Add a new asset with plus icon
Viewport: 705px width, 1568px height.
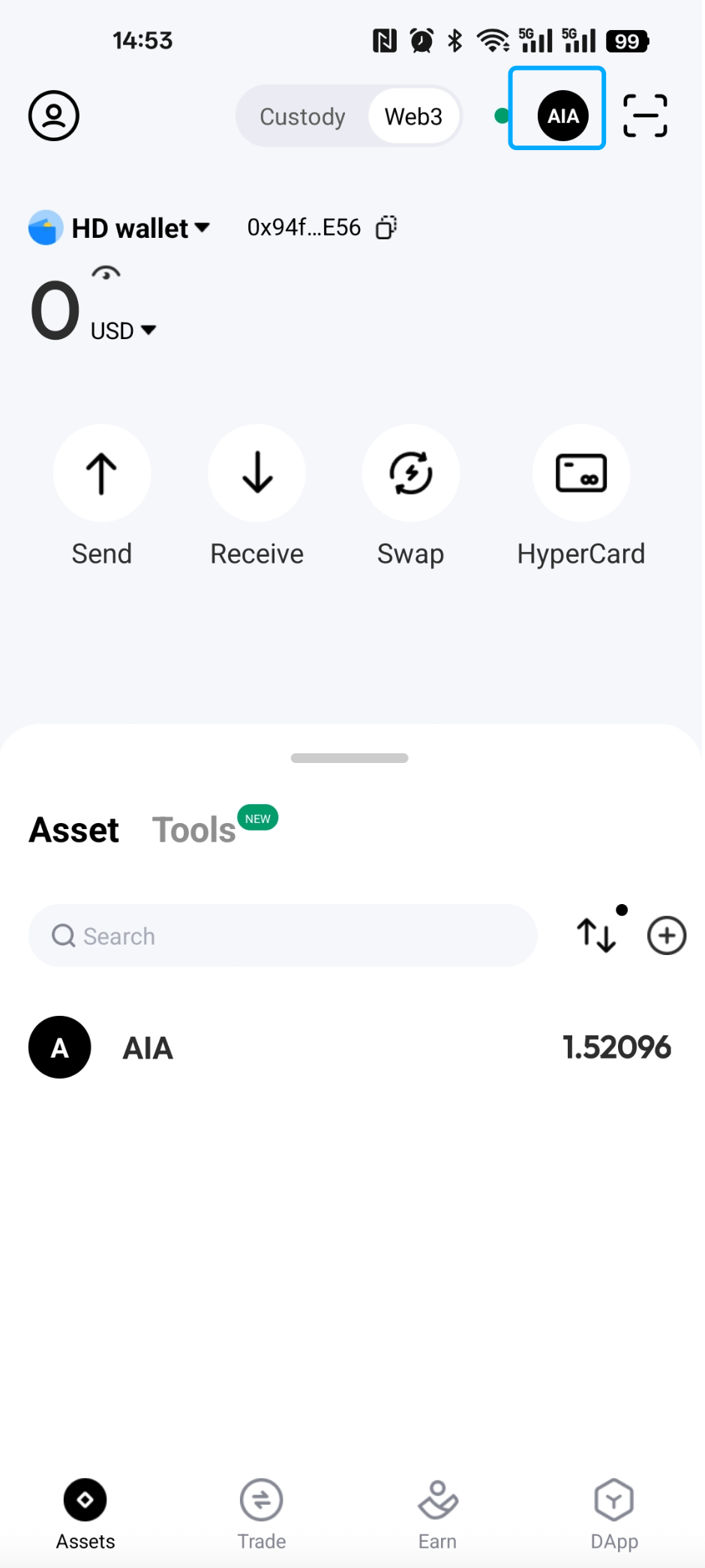pos(667,936)
